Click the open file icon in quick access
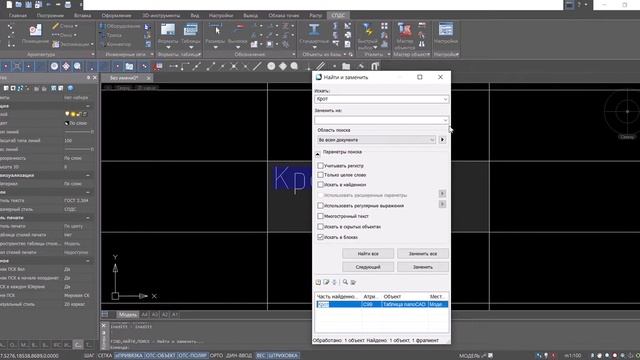The image size is (640, 360). [x=19, y=5]
